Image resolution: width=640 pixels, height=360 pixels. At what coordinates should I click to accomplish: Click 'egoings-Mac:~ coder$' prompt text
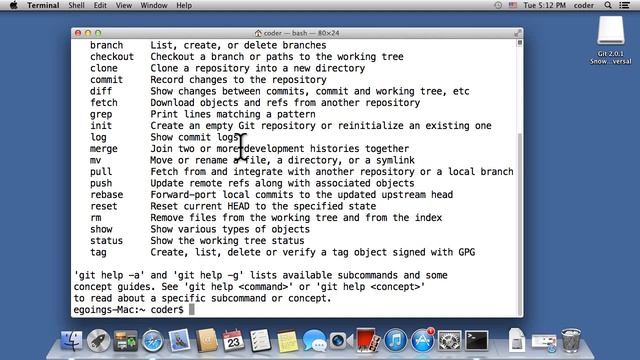click(x=129, y=310)
